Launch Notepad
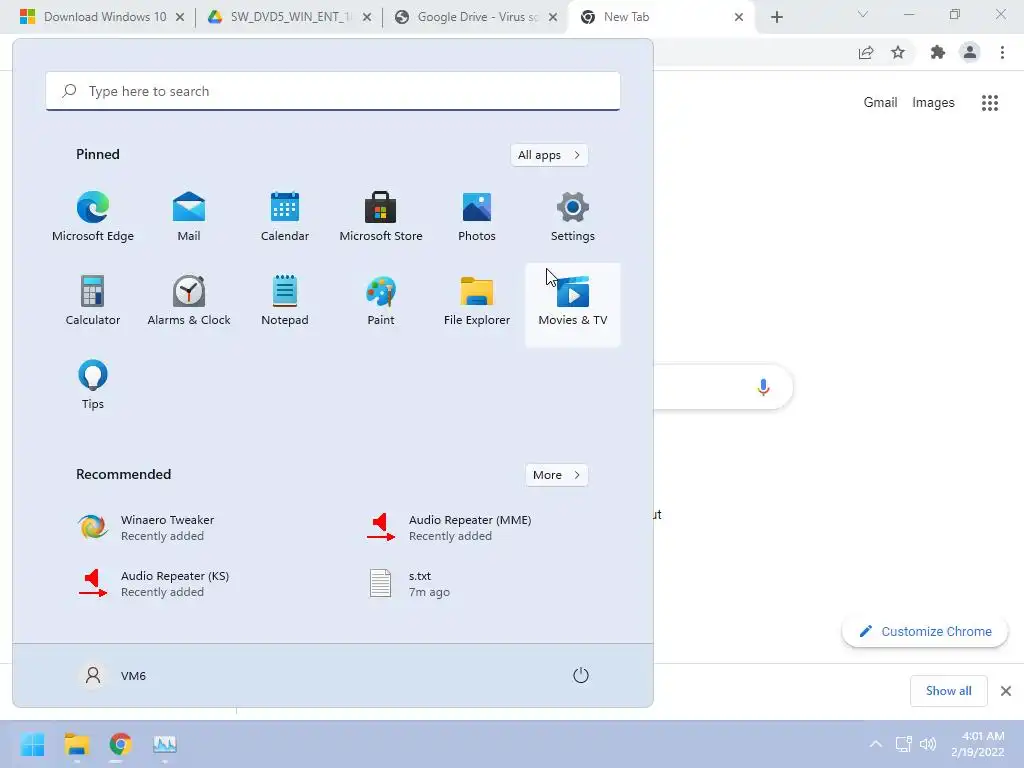The width and height of the screenshot is (1024, 768). click(285, 301)
